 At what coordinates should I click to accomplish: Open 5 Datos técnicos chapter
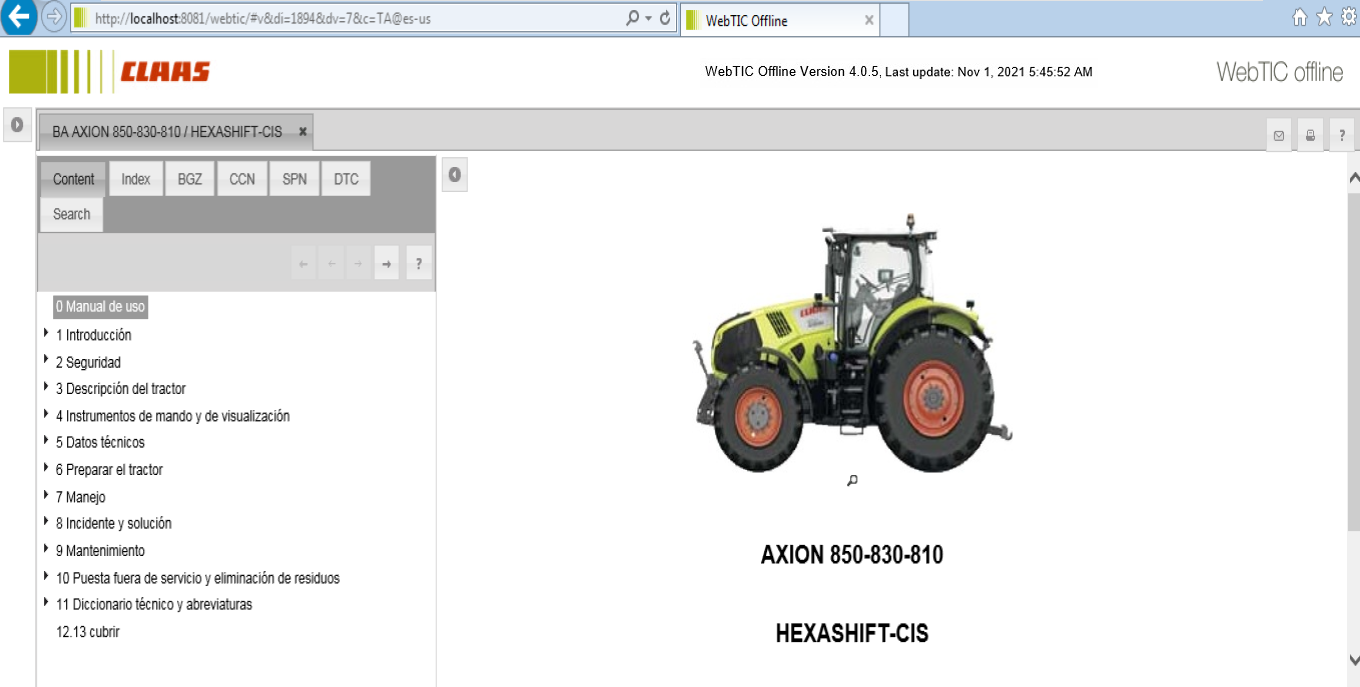(100, 442)
